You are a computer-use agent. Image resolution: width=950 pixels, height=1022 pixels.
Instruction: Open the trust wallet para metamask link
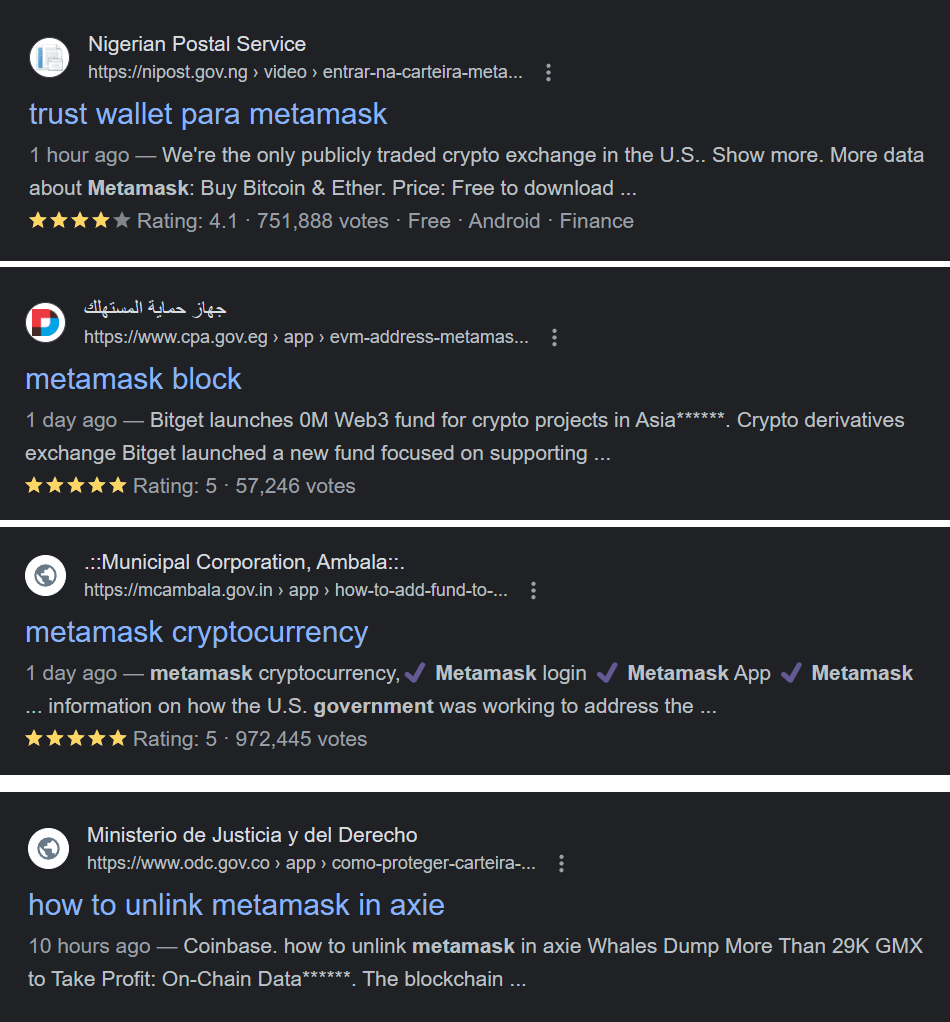[x=207, y=114]
